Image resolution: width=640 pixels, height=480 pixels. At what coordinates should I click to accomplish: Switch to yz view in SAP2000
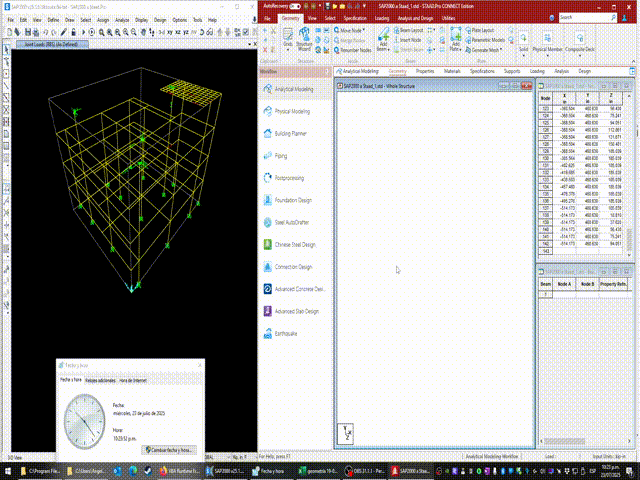pos(186,32)
